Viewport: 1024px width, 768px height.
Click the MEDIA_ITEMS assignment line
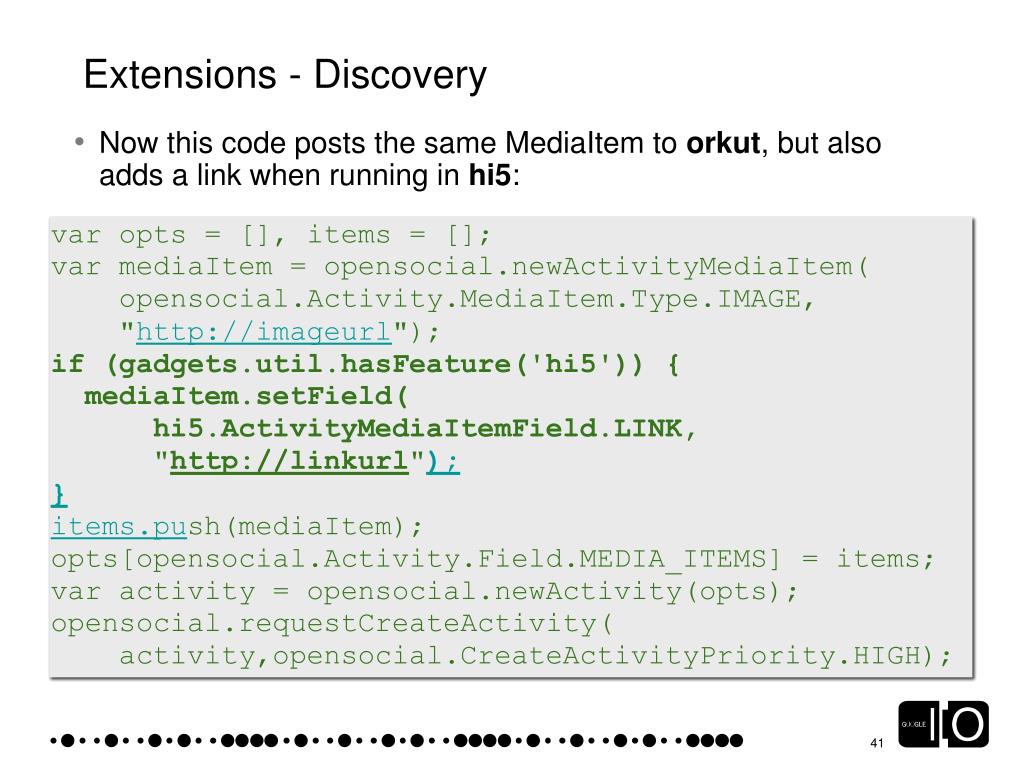pos(493,559)
